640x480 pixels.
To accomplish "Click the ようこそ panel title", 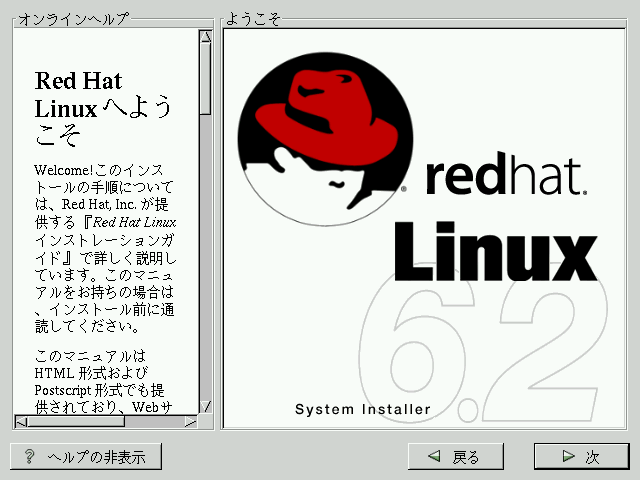I will coord(253,19).
